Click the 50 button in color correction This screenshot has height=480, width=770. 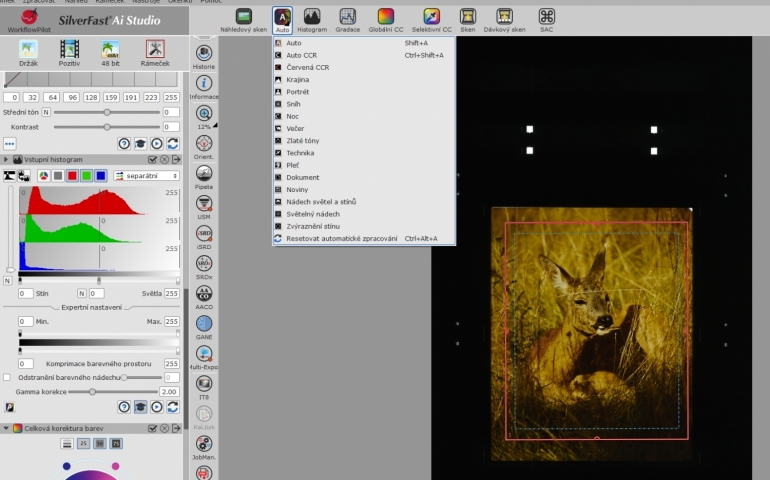click(x=99, y=444)
